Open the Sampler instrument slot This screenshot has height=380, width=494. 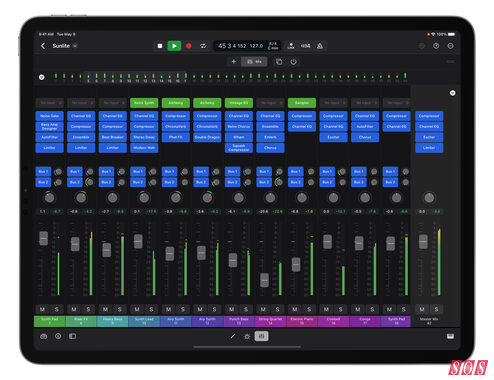302,103
